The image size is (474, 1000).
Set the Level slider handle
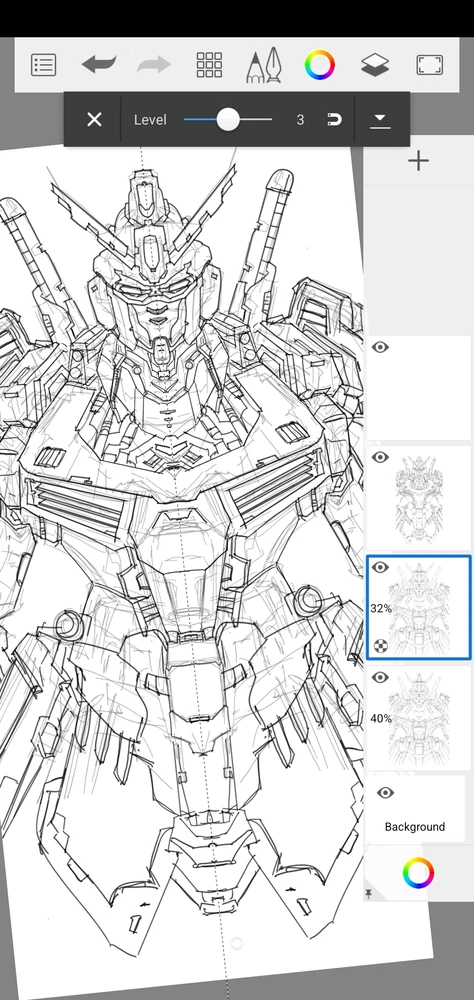(228, 119)
